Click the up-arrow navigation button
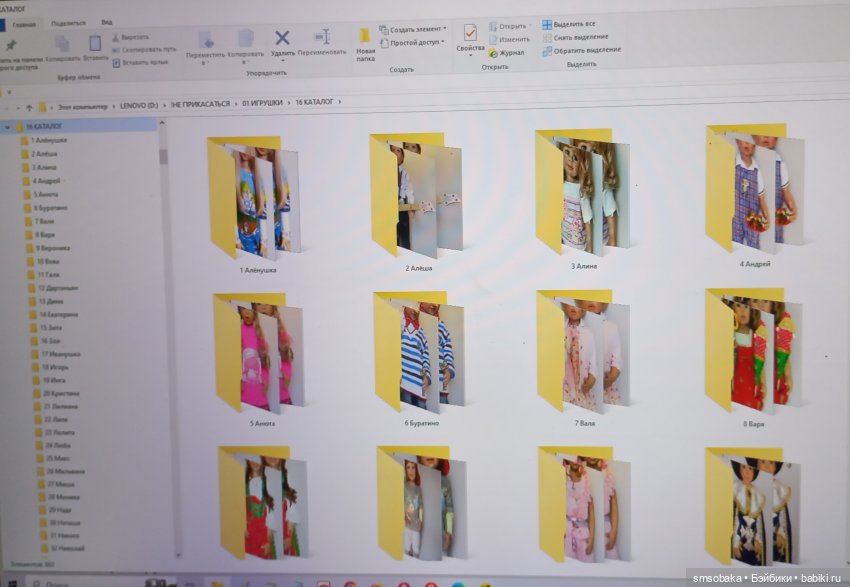 29,104
